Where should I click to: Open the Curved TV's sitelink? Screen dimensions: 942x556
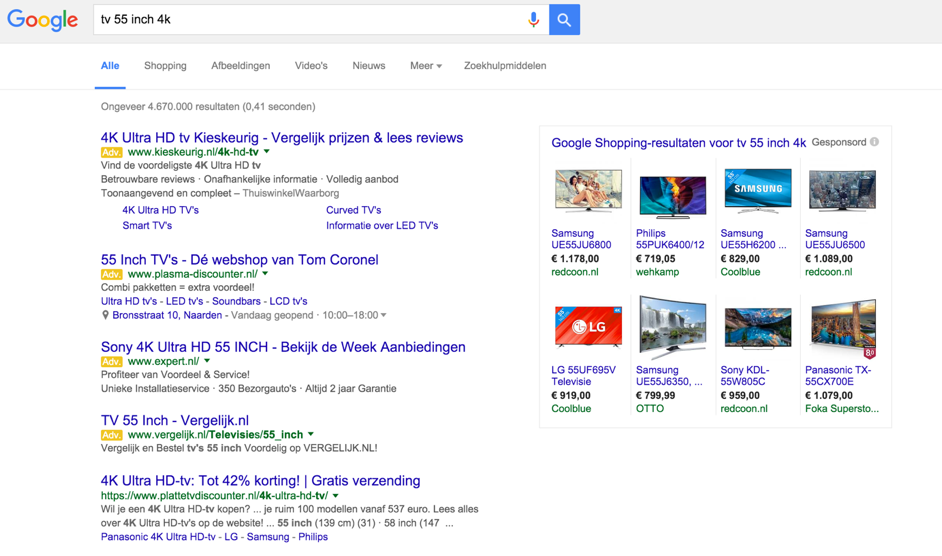[353, 210]
